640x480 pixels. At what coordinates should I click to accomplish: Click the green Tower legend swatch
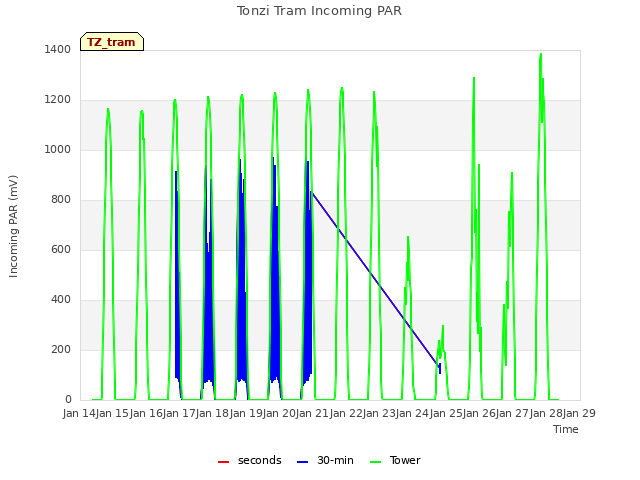375,462
